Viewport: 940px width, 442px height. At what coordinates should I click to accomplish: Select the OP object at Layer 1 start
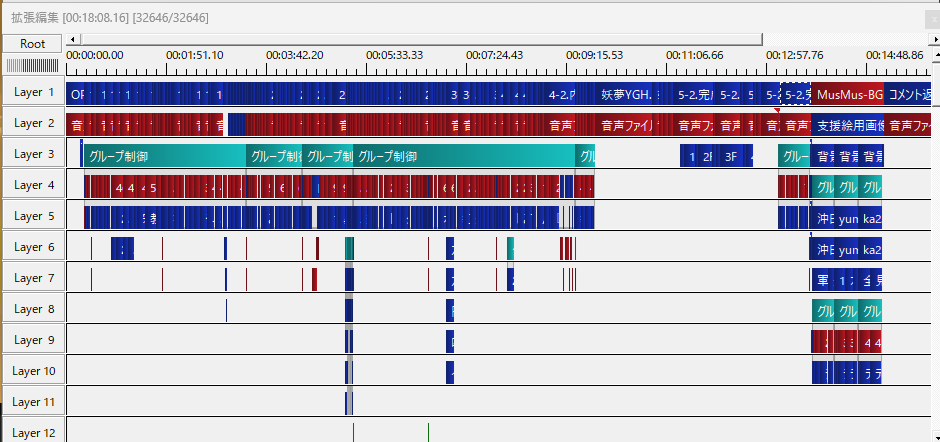(x=76, y=94)
